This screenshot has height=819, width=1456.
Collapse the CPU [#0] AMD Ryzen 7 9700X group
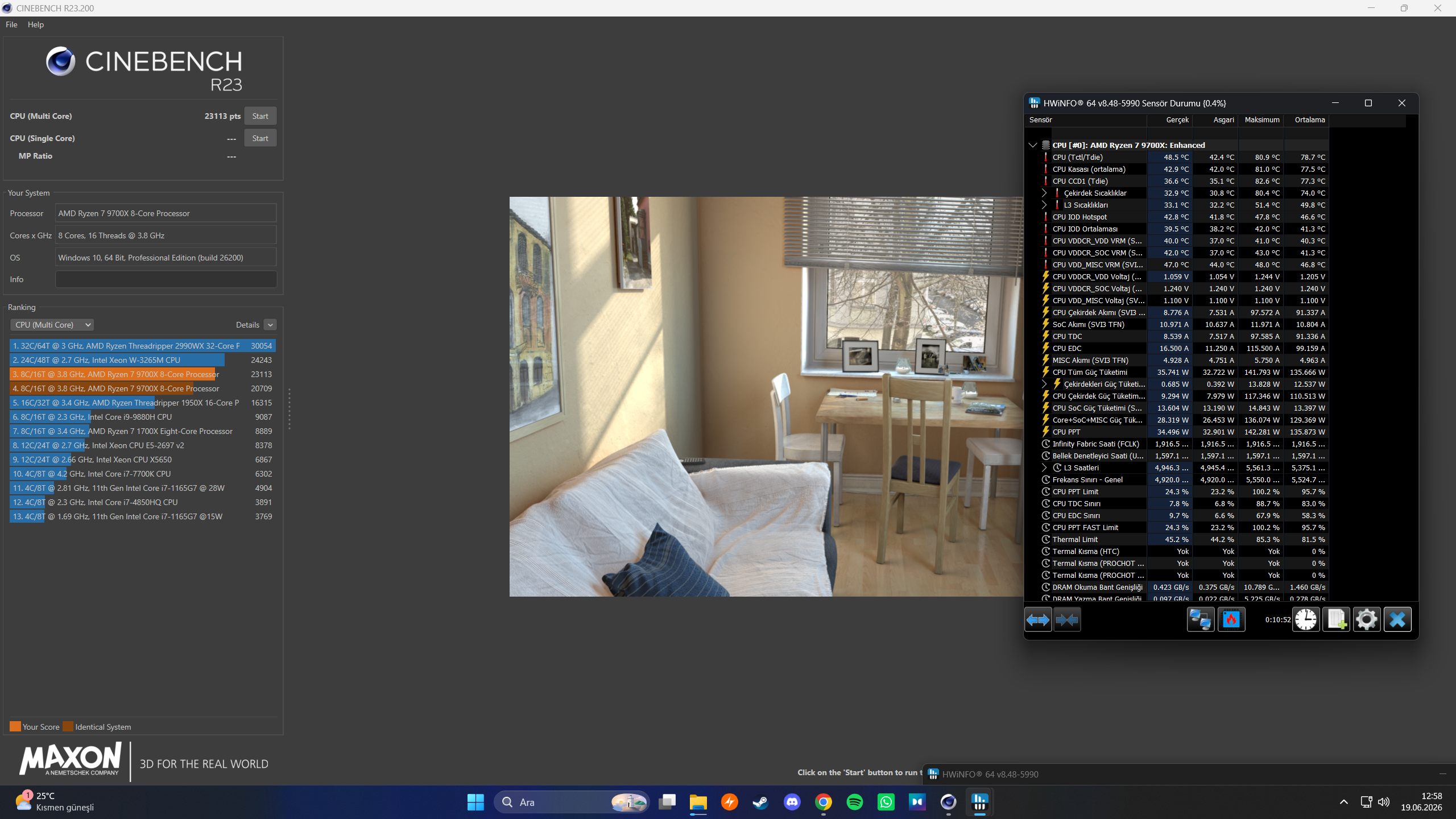tap(1033, 145)
